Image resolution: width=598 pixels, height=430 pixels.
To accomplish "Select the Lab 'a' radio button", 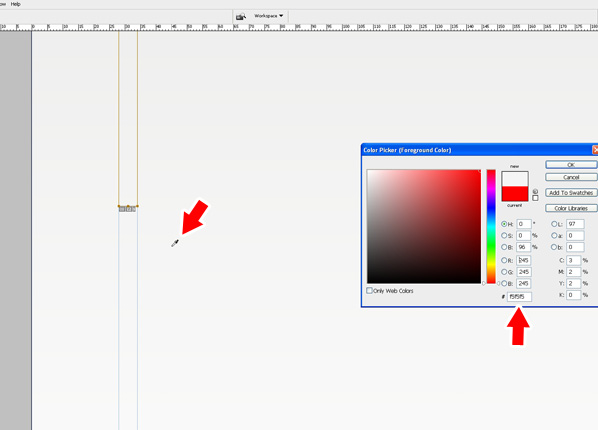I will [554, 235].
